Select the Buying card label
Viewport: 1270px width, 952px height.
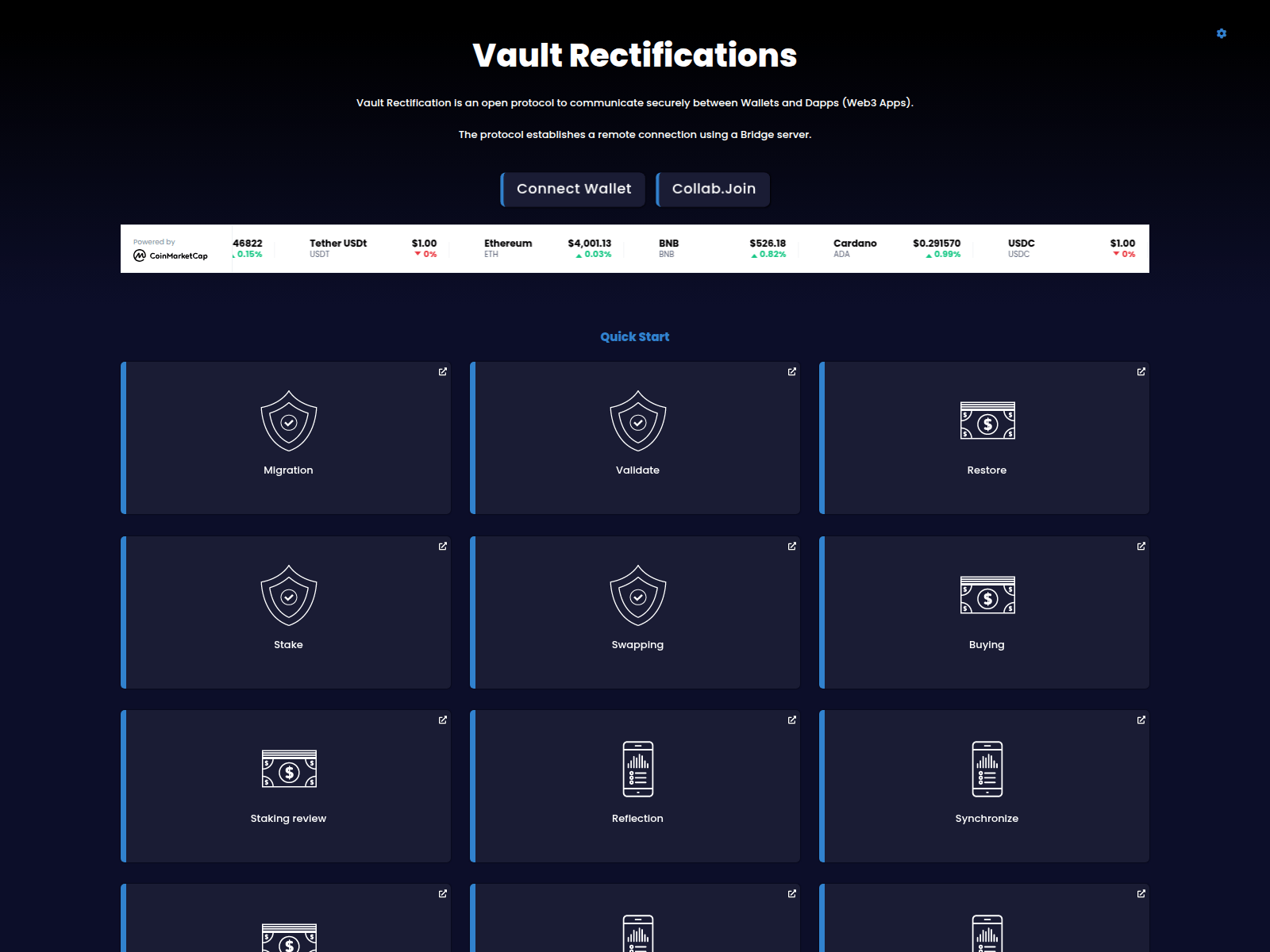tap(987, 645)
